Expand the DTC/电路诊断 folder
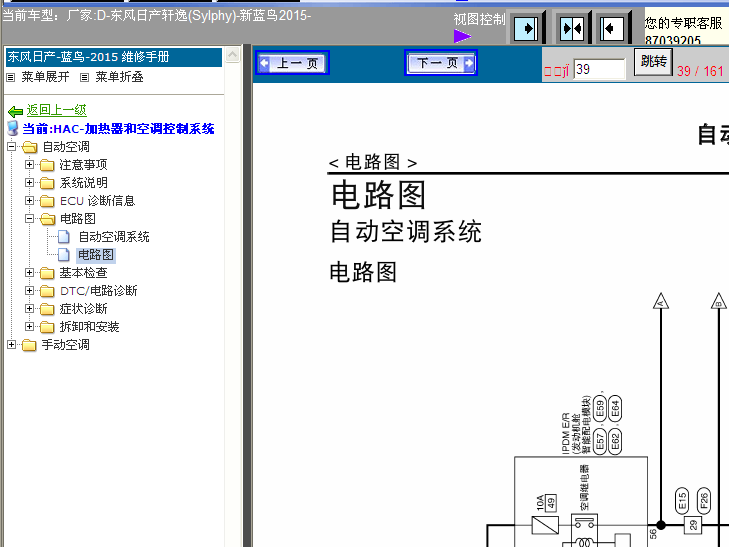This screenshot has width=729, height=547. click(29, 290)
